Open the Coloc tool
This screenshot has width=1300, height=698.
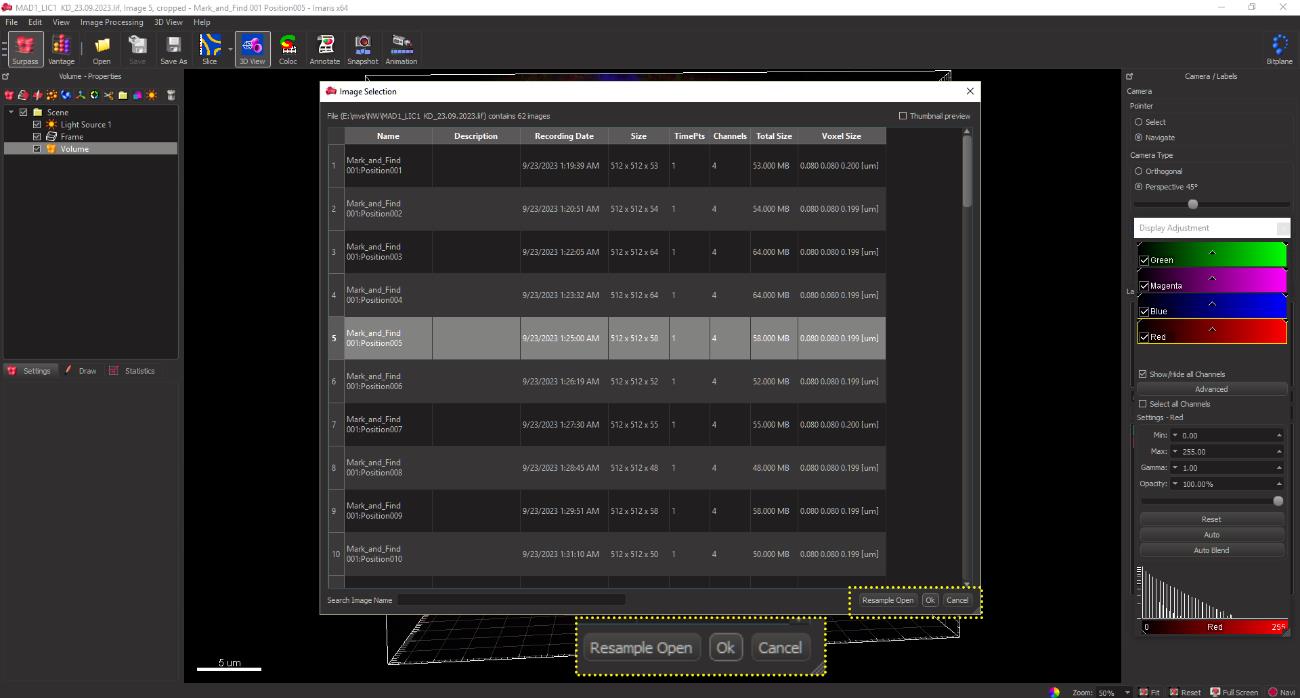coord(288,48)
